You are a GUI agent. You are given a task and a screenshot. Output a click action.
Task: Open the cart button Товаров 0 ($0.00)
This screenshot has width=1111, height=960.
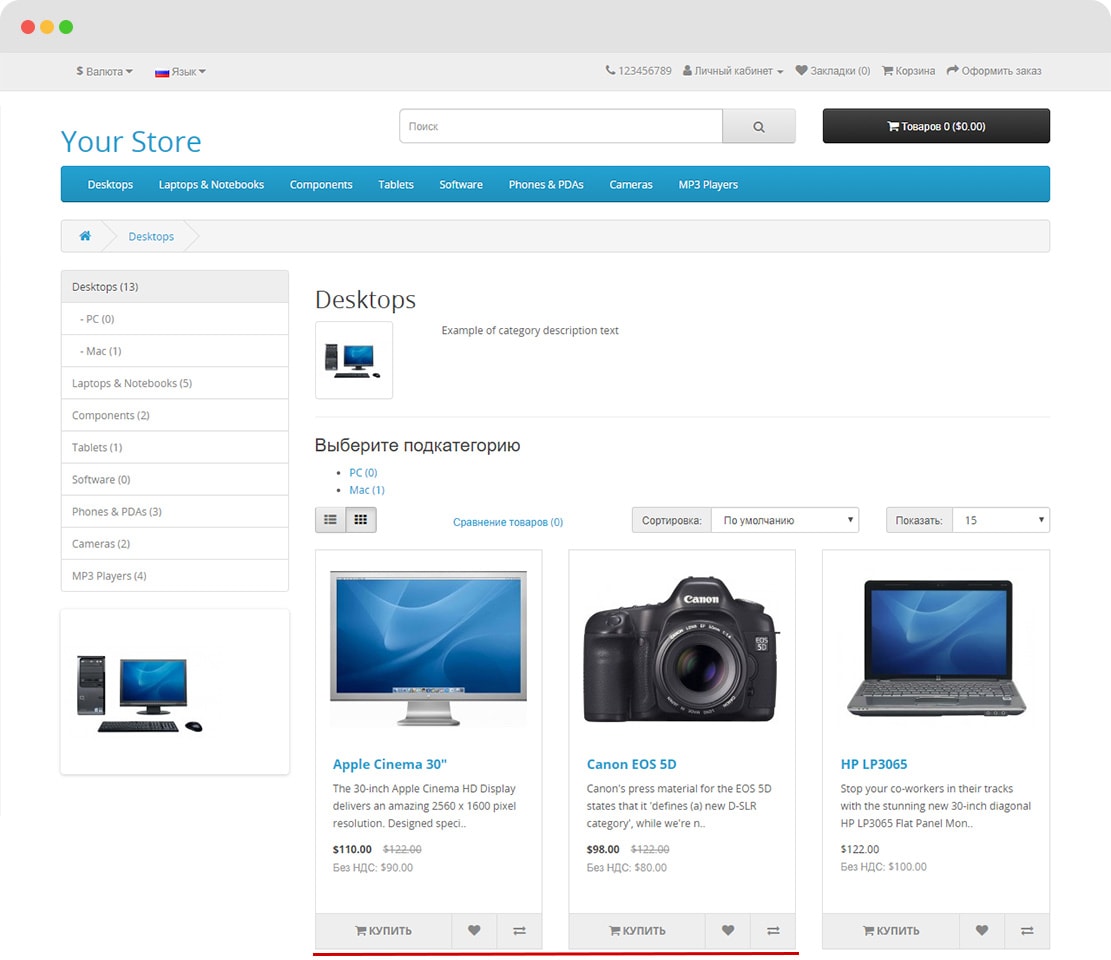(x=936, y=126)
